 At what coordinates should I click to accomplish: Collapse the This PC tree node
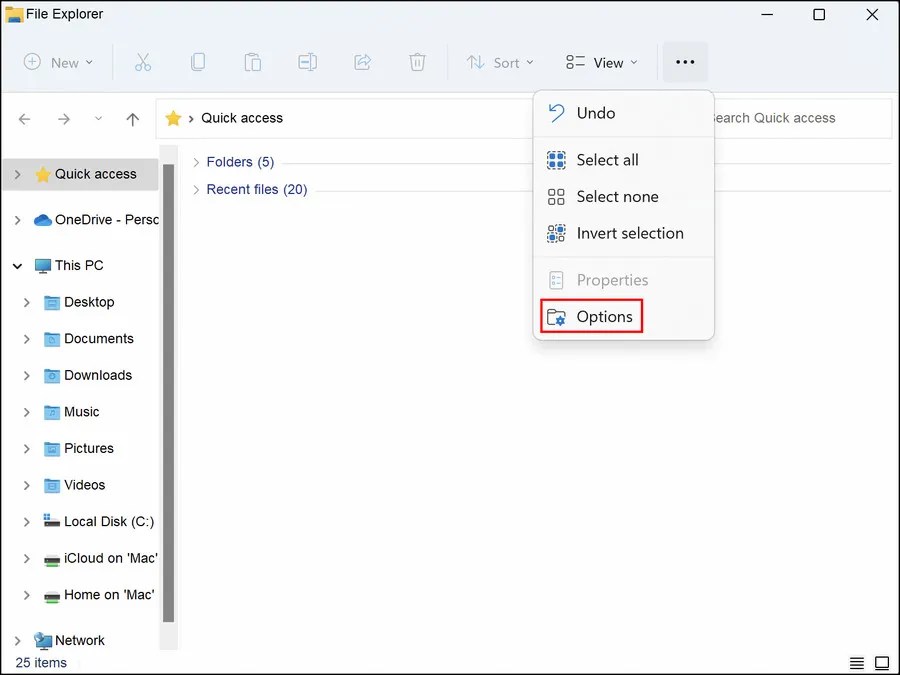(16, 265)
